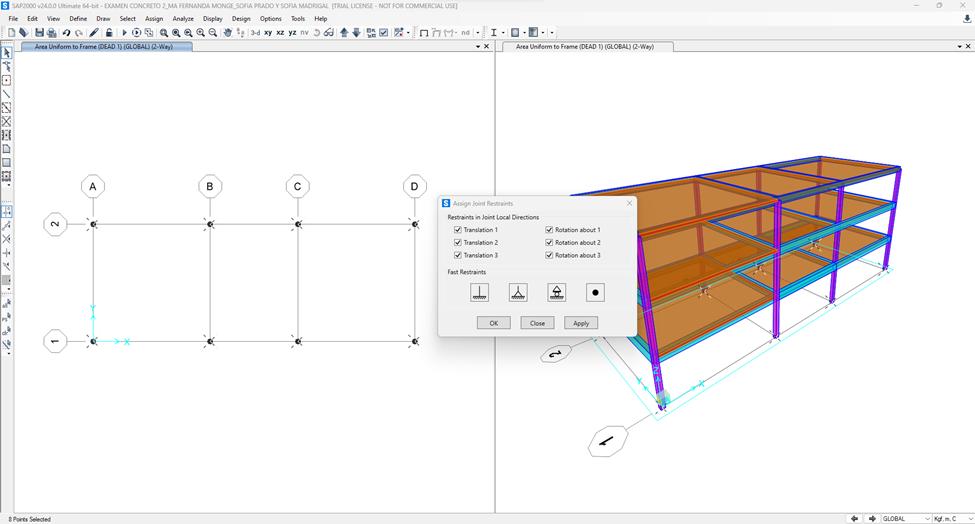975x524 pixels.
Task: Click grid bubble D in plan view
Action: (x=414, y=186)
